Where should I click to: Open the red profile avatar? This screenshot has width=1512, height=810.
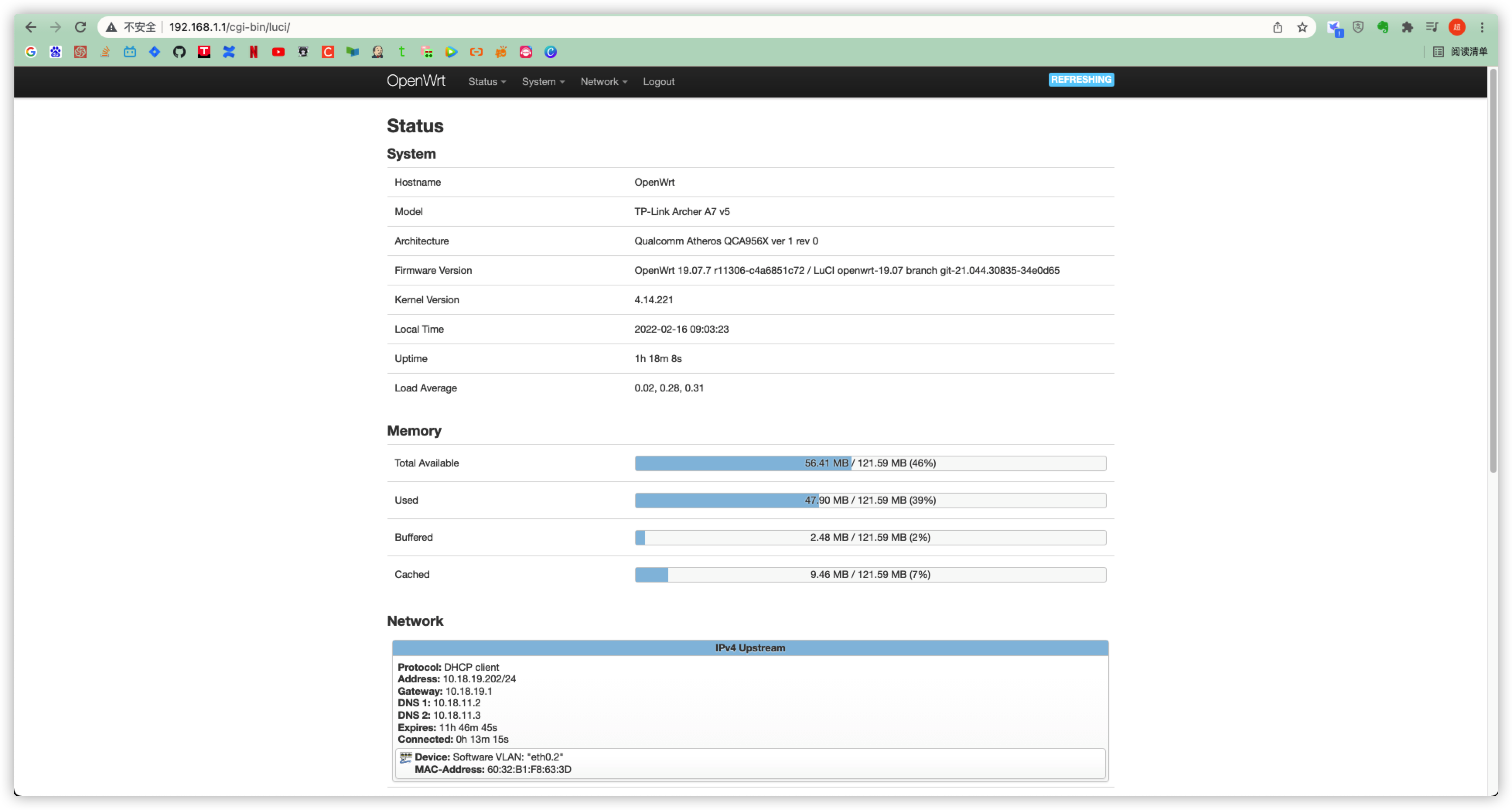pyautogui.click(x=1457, y=27)
